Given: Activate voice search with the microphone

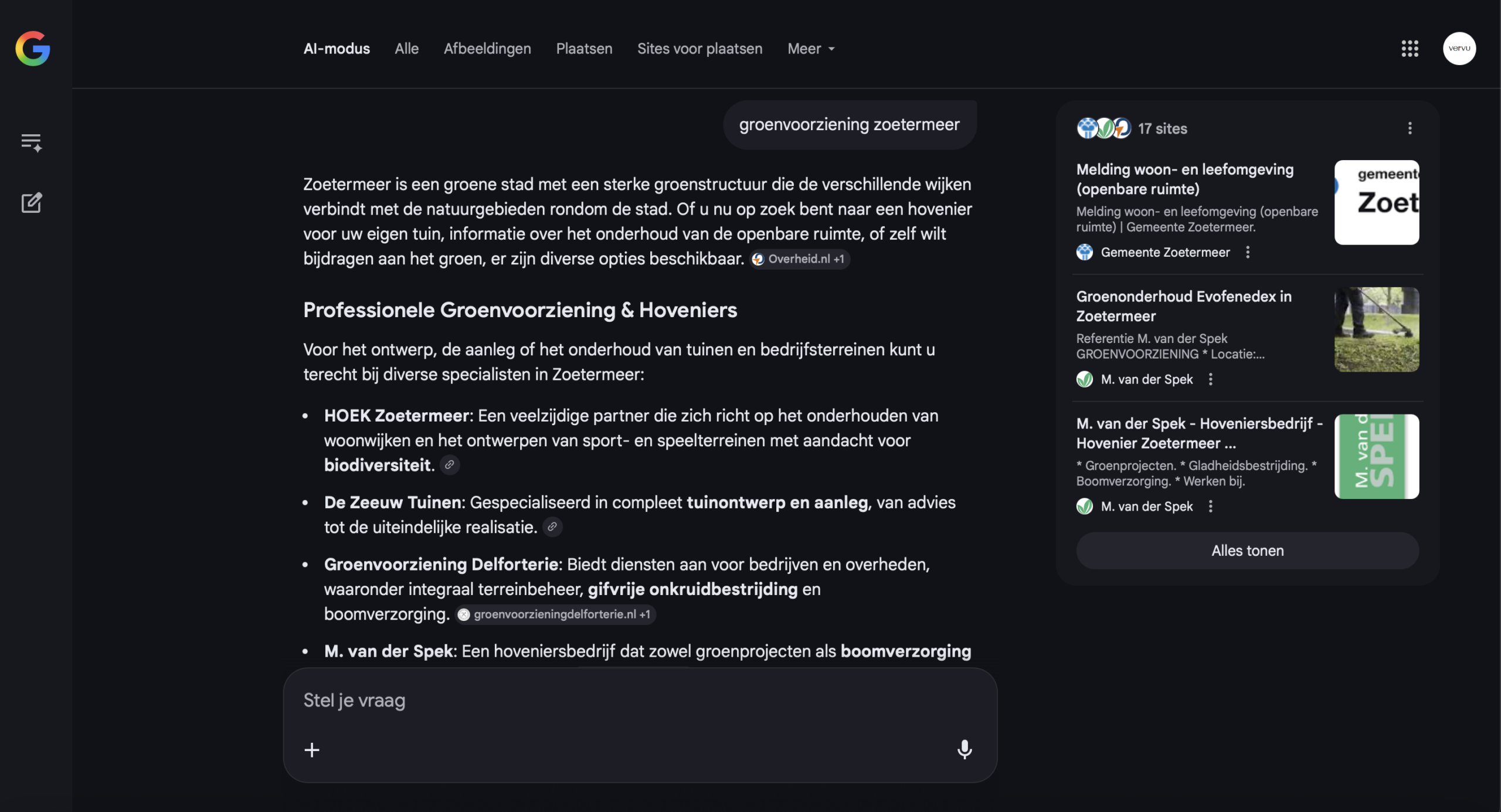Looking at the screenshot, I should pyautogui.click(x=965, y=750).
